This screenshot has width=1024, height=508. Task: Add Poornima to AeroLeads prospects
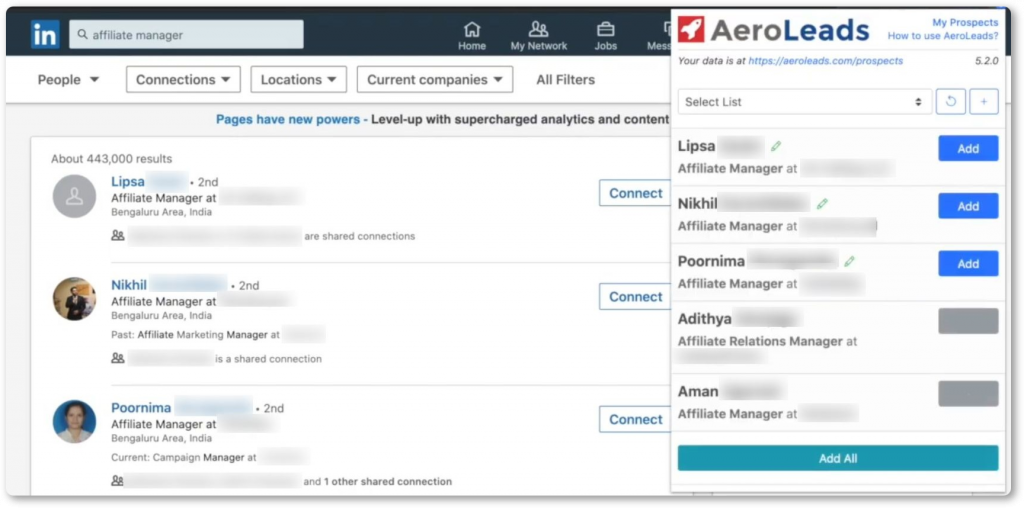coord(968,263)
